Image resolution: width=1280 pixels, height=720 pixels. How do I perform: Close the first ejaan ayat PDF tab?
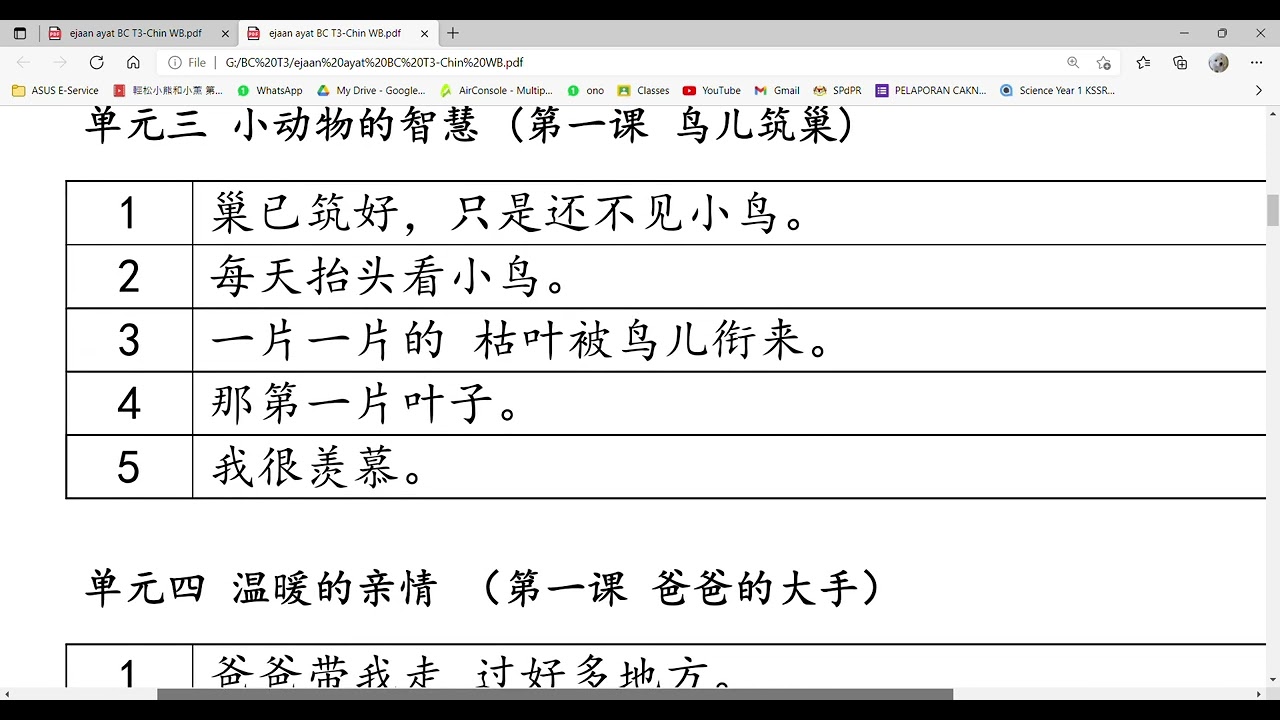point(225,33)
